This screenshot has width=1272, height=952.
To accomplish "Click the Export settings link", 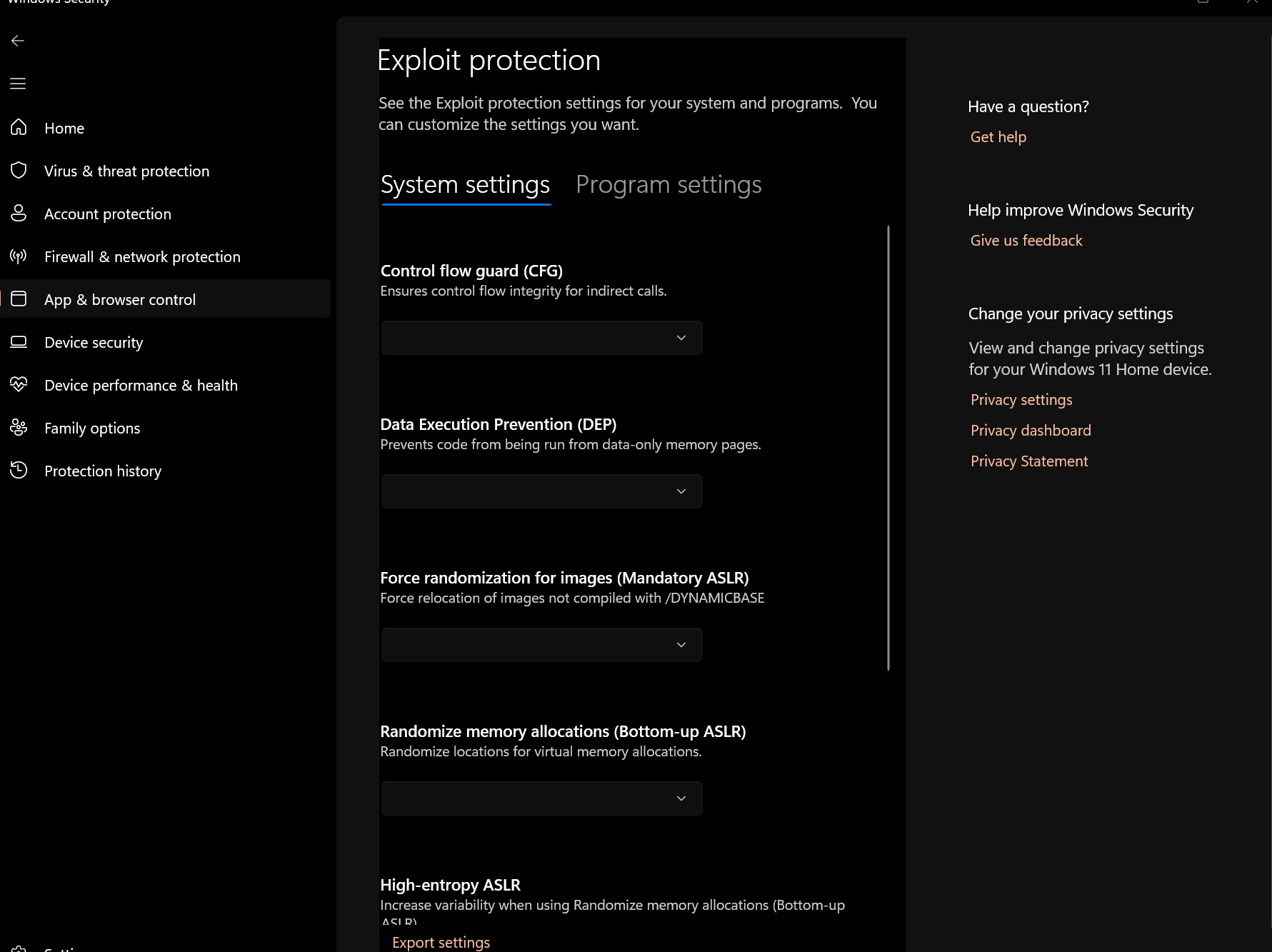I will 441,943.
